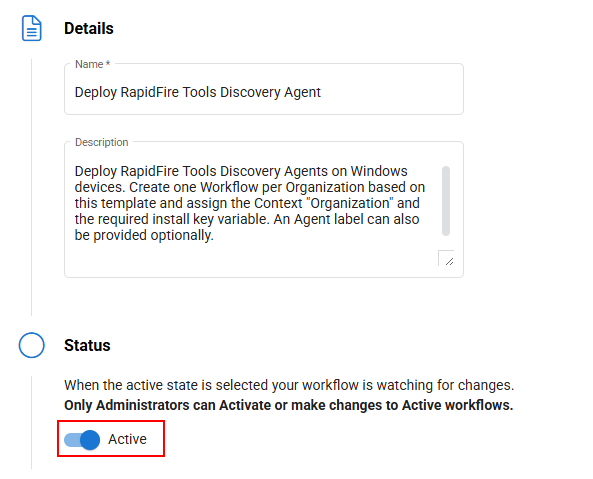Click the Active label beside the switch

[x=127, y=439]
